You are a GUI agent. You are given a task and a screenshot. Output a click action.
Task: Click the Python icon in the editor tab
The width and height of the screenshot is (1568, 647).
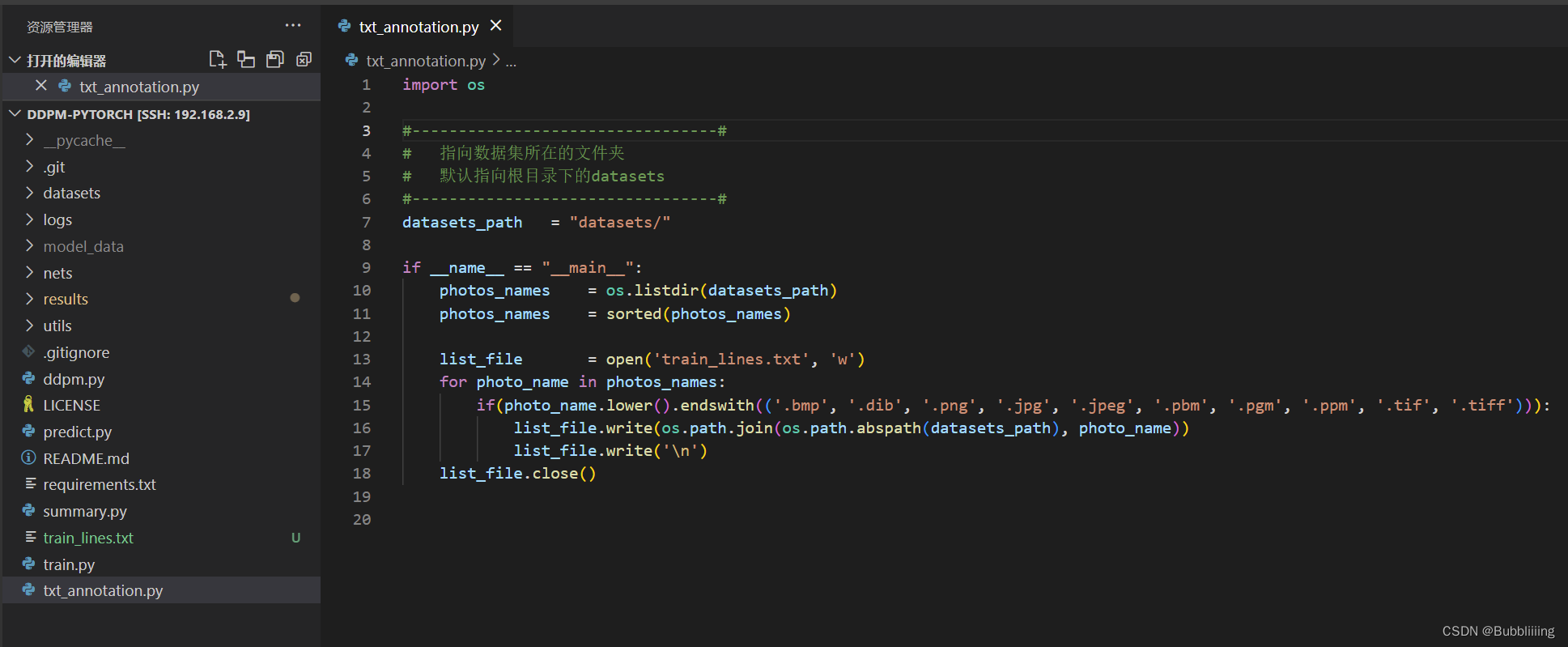pyautogui.click(x=345, y=26)
